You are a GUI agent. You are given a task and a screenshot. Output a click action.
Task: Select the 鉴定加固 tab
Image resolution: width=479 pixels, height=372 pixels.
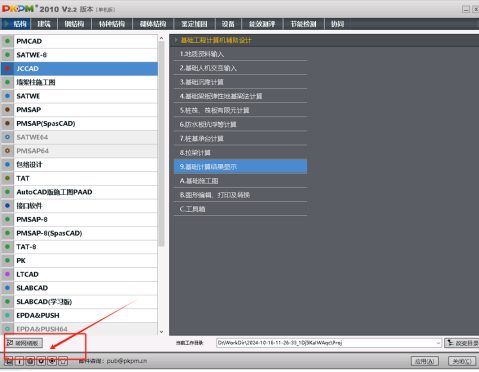point(194,24)
